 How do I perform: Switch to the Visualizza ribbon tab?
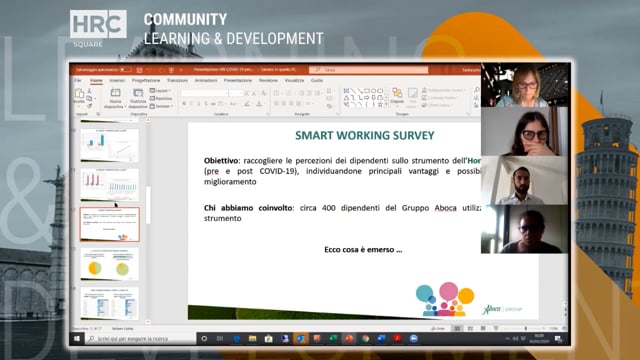pyautogui.click(x=295, y=80)
